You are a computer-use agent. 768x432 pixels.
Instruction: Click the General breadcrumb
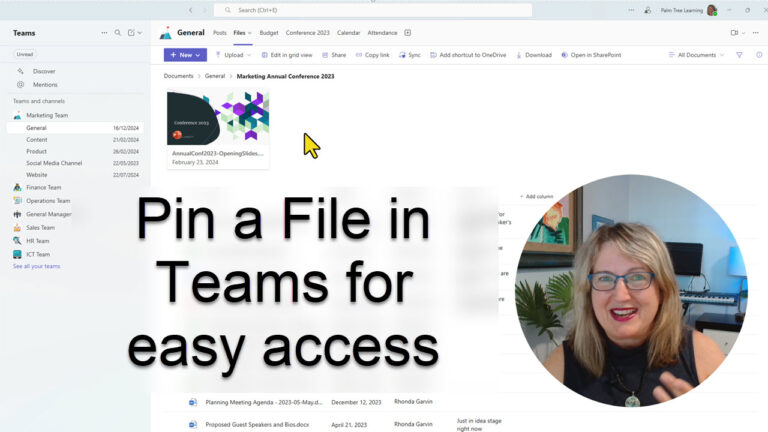[x=215, y=76]
